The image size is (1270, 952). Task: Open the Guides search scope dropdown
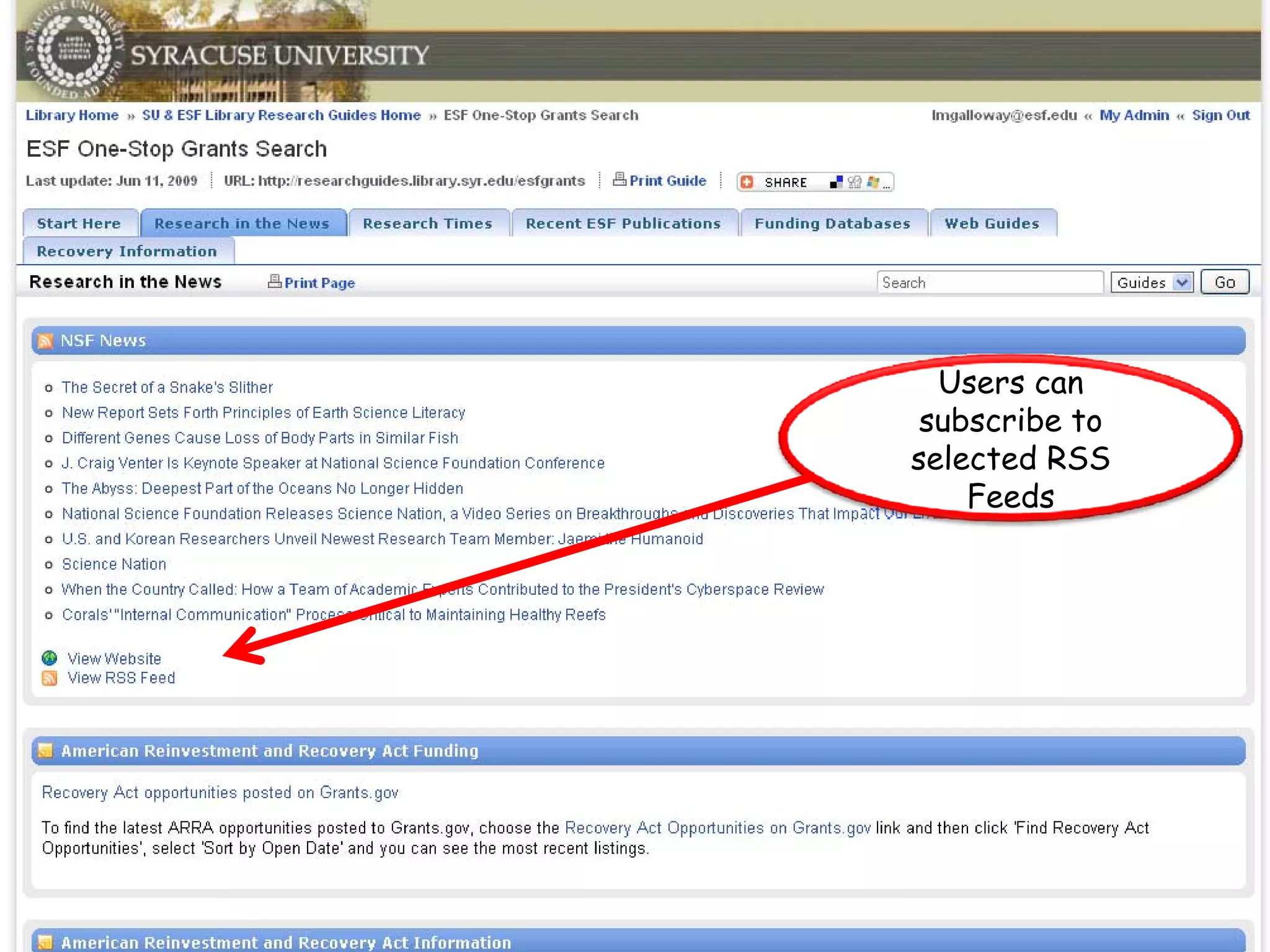click(x=1152, y=283)
